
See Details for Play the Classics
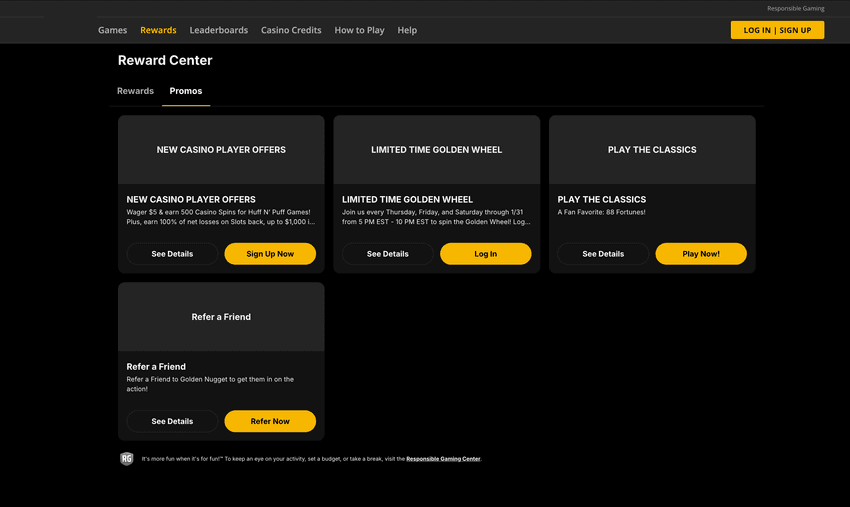(603, 254)
